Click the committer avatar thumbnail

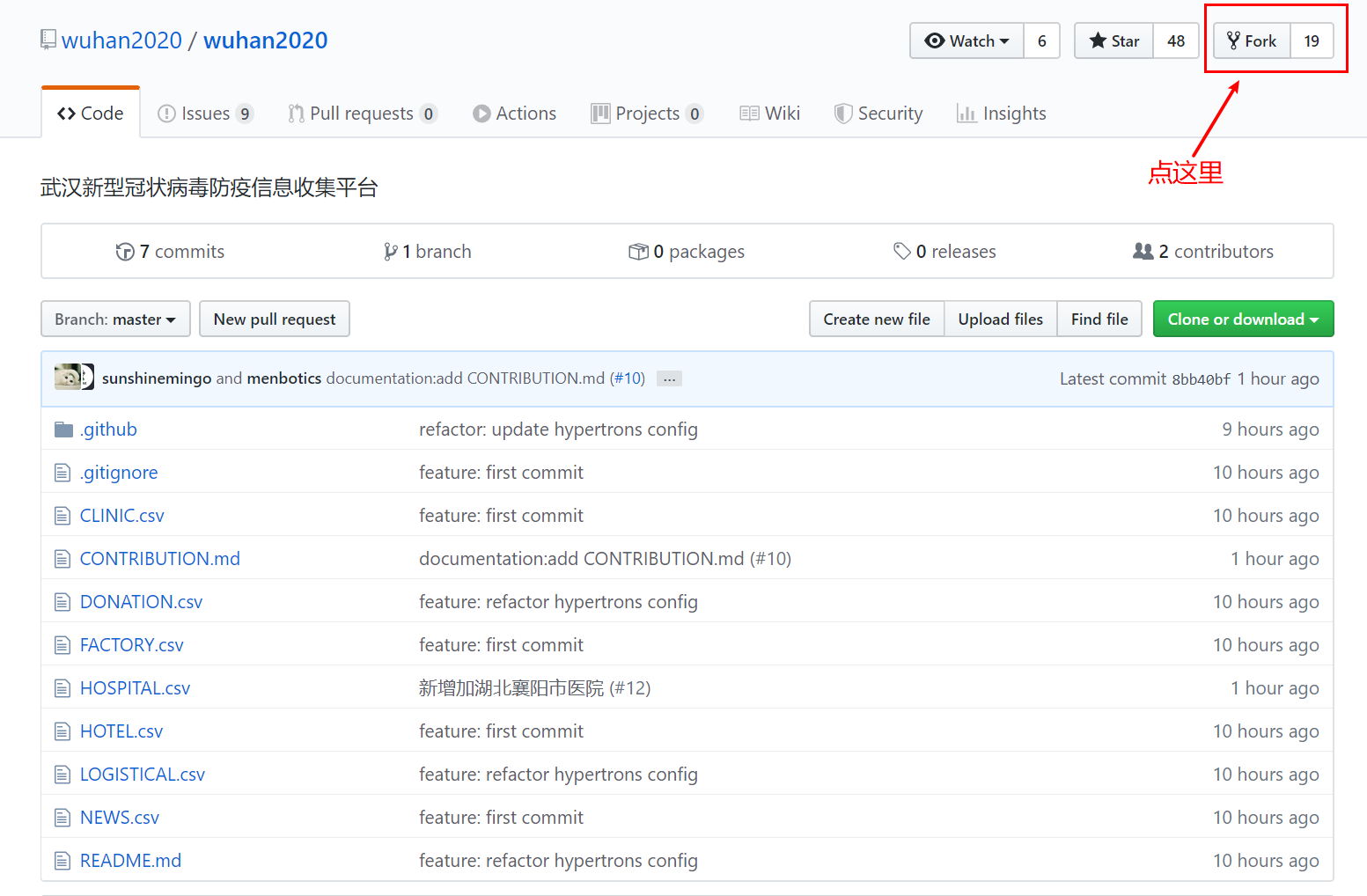(74, 378)
